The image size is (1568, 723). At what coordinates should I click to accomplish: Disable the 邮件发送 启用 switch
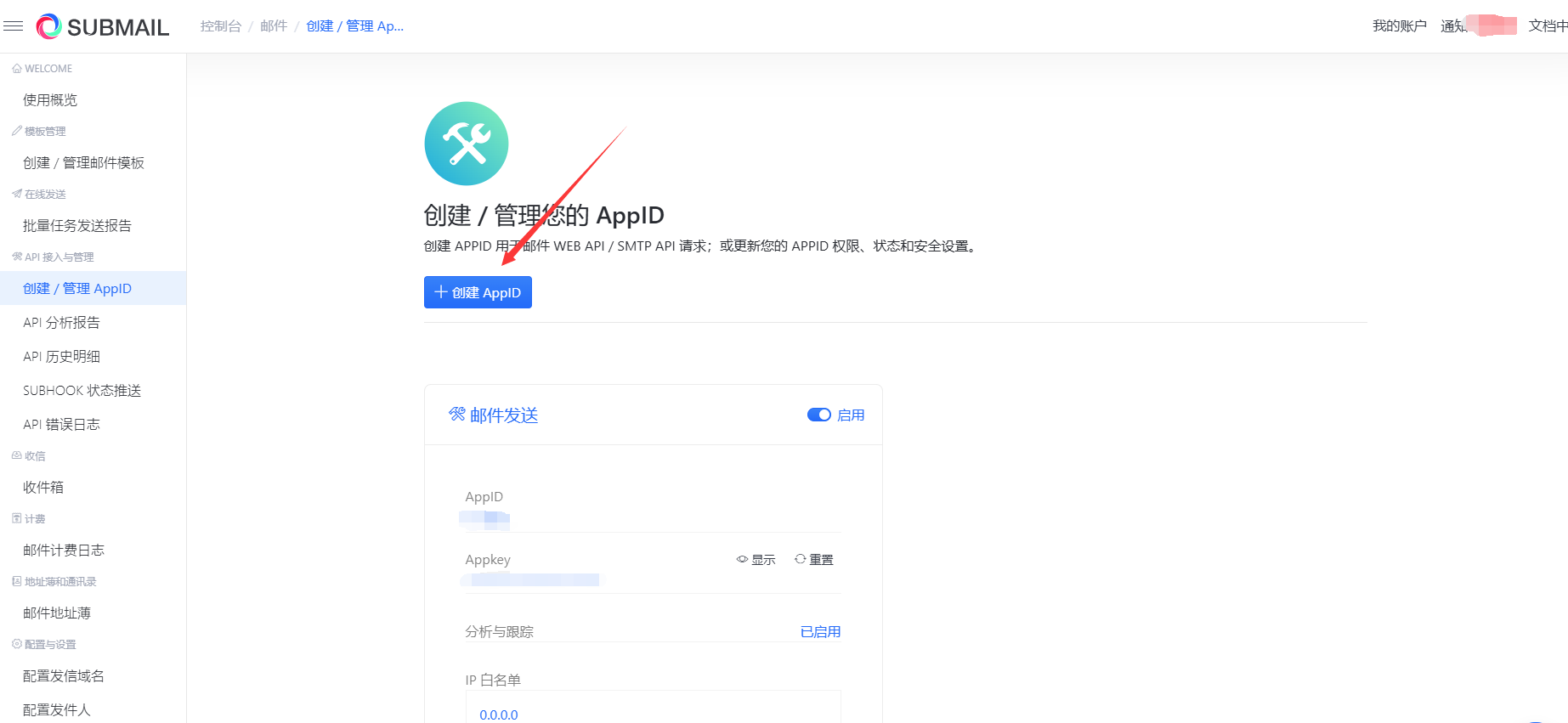point(819,415)
